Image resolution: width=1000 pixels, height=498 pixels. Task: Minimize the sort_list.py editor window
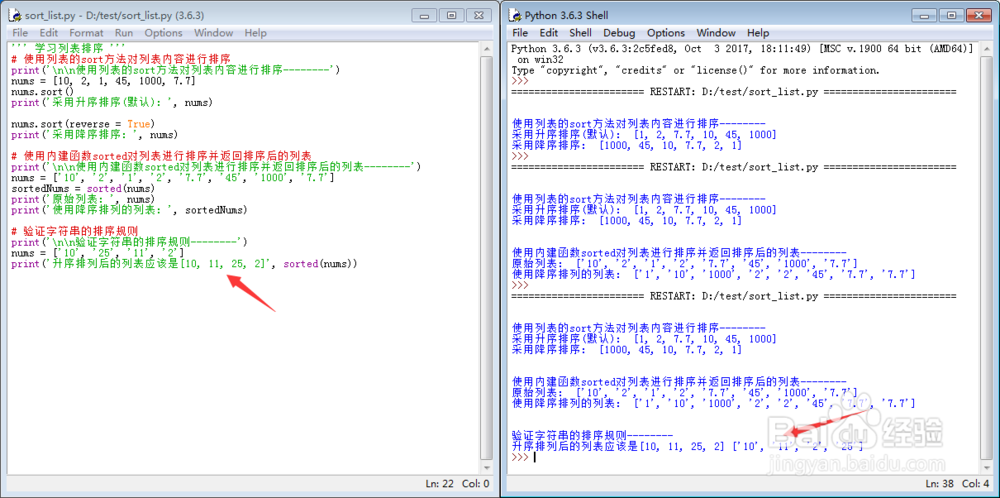(425, 15)
